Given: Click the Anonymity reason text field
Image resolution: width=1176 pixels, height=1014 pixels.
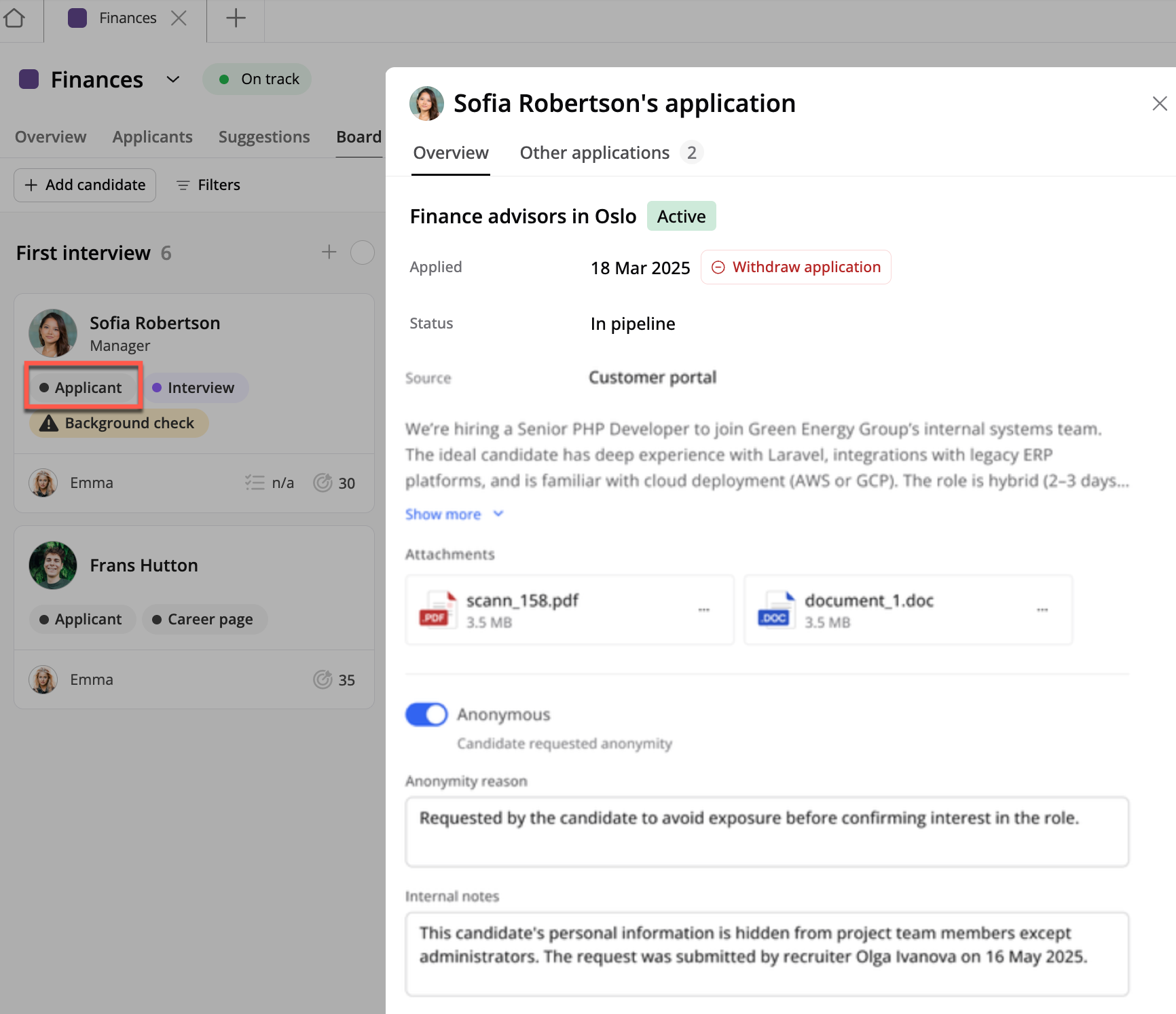Looking at the screenshot, I should (767, 831).
